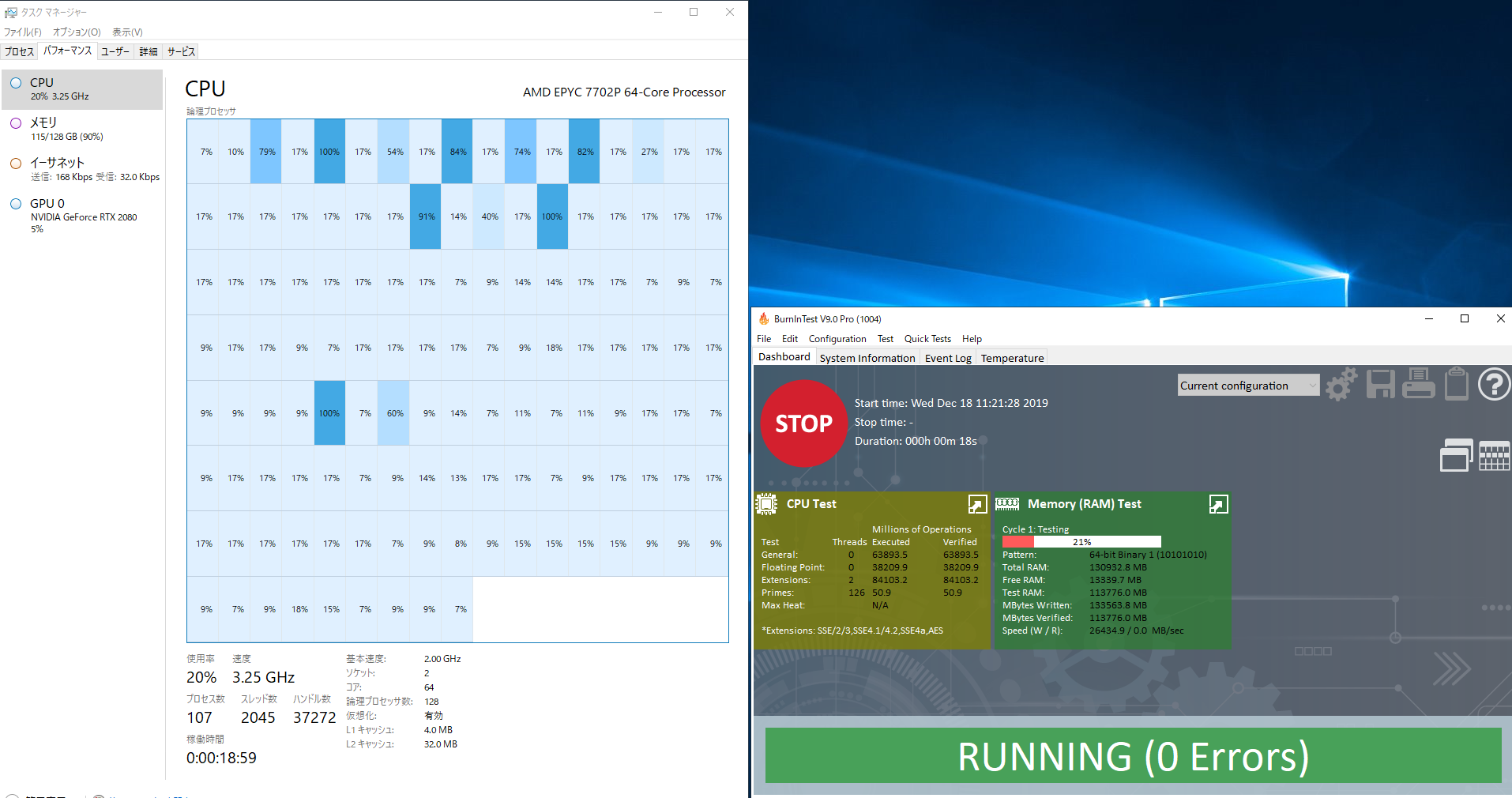Switch to the ユーザー tab
Screen dimensions: 1512x798
click(x=115, y=51)
